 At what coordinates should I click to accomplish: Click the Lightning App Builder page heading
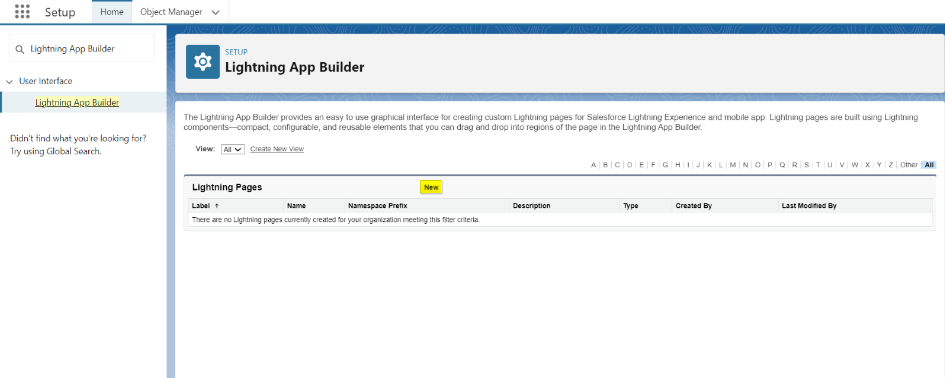pos(295,67)
